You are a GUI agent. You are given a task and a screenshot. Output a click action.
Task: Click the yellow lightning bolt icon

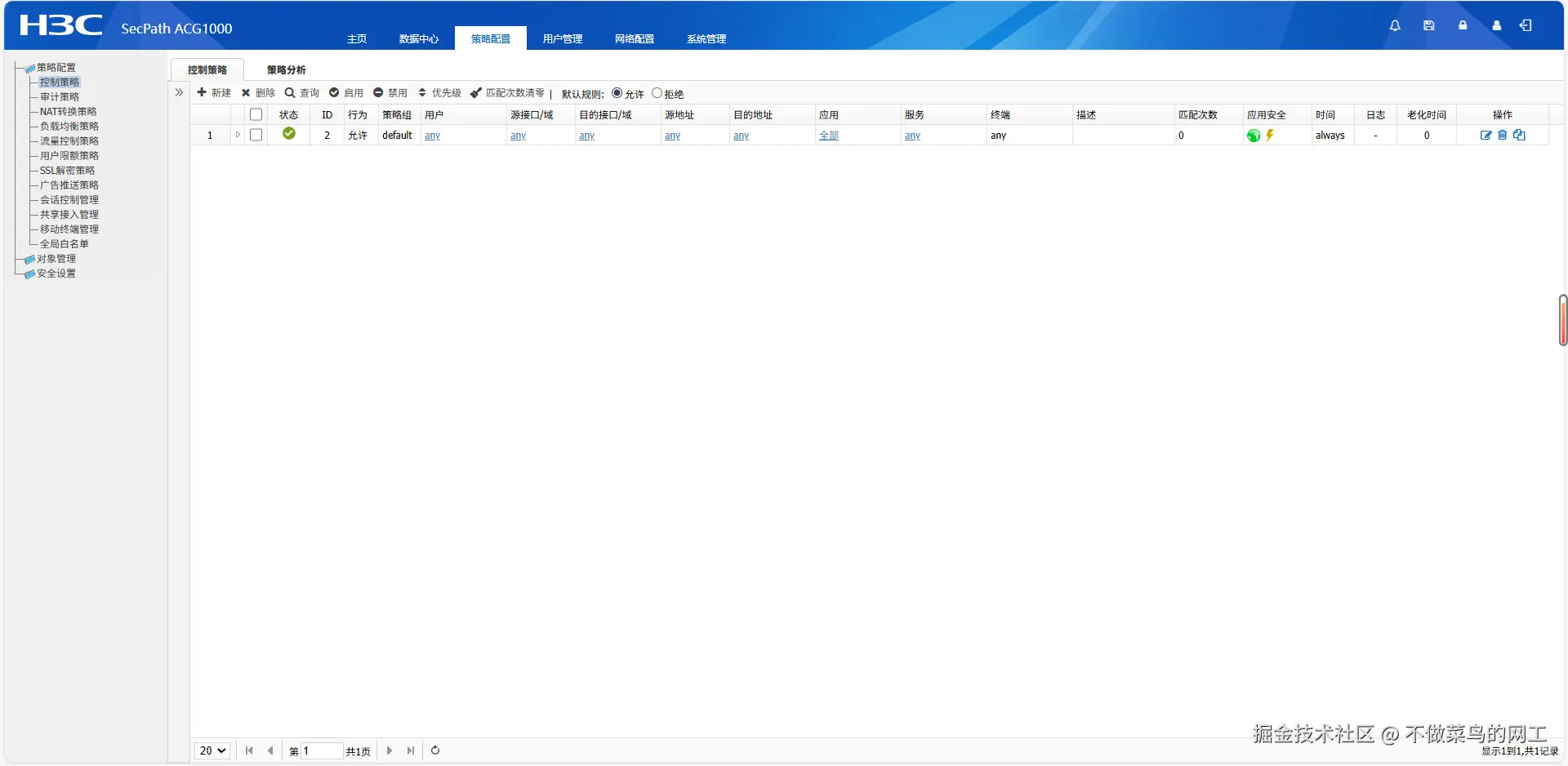tap(1270, 136)
